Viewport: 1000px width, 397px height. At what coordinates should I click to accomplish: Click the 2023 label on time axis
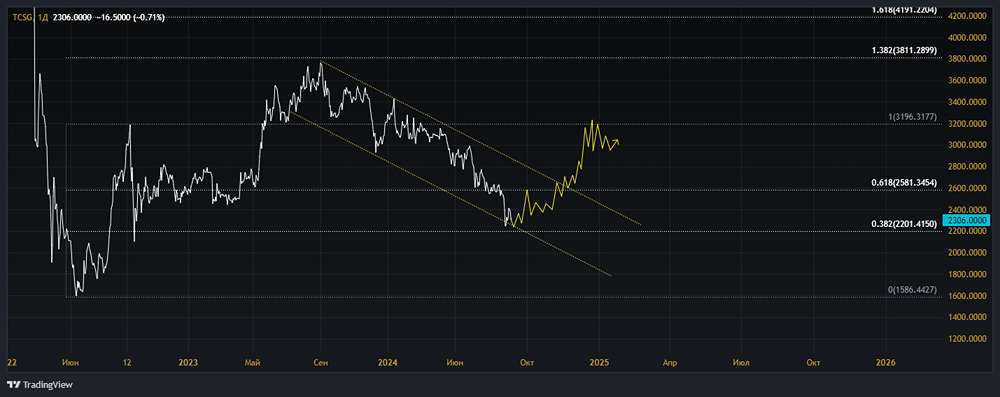[188, 363]
